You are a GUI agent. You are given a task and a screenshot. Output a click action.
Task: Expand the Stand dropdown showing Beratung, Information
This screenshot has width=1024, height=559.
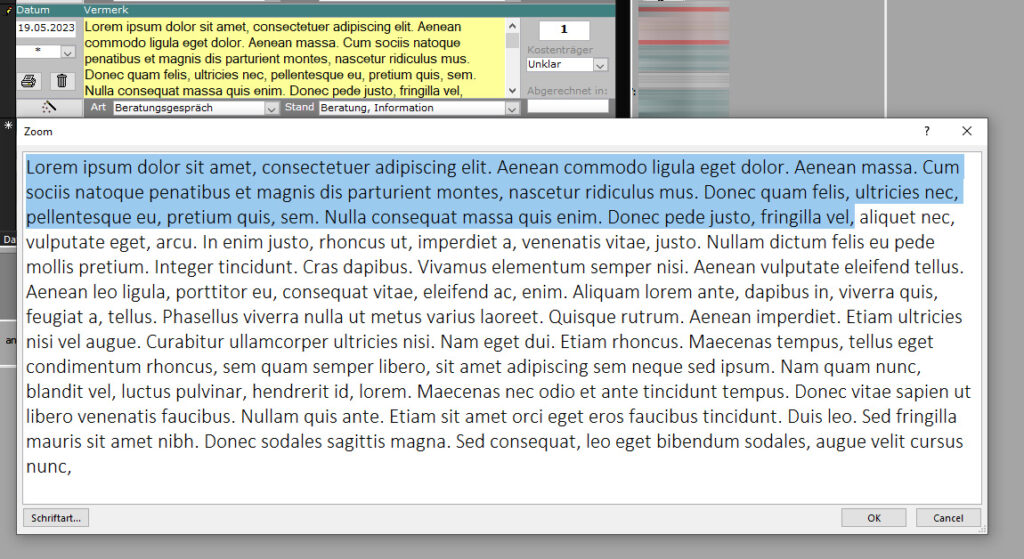512,108
